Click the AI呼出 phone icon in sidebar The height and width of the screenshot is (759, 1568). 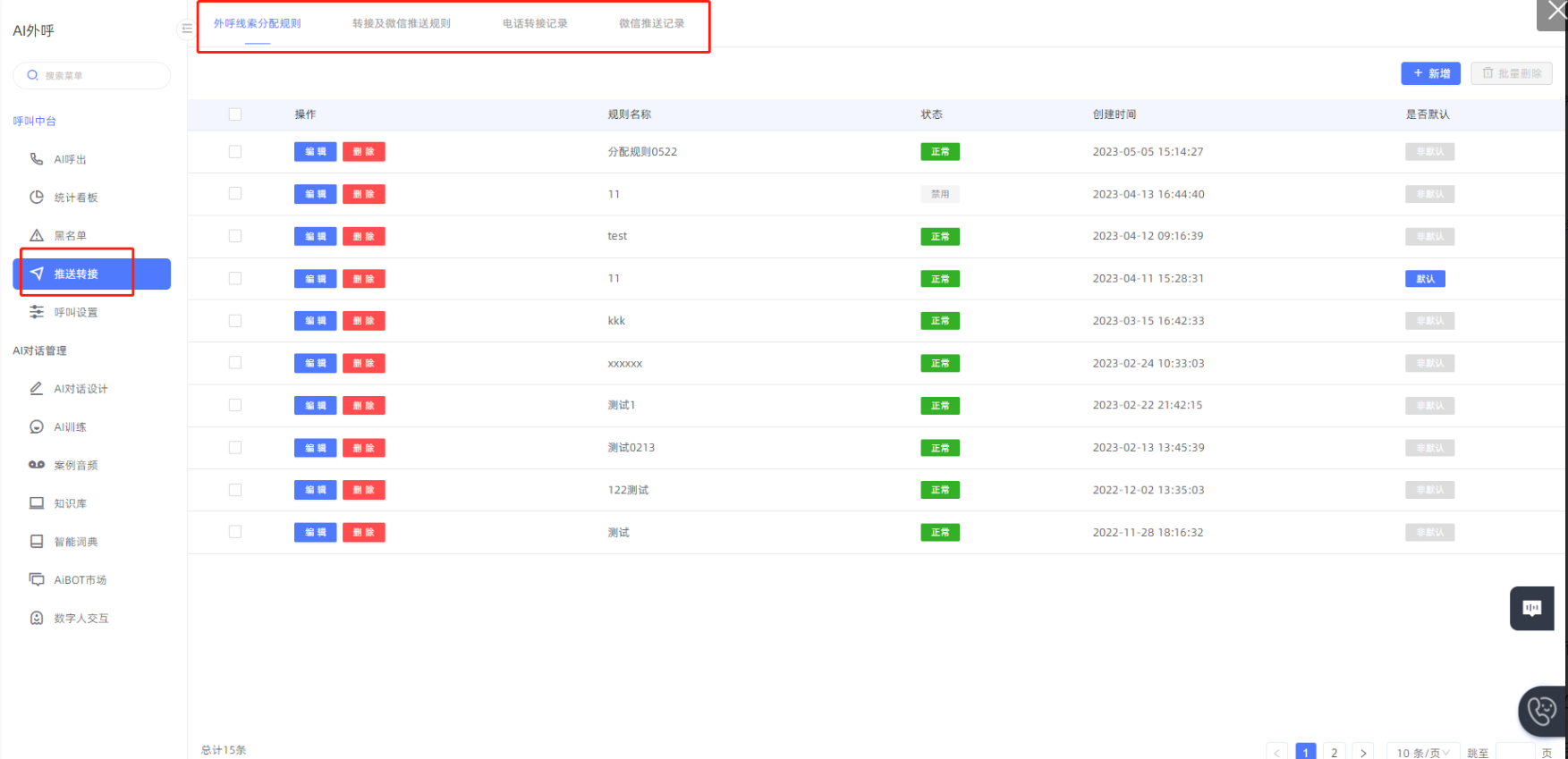37,159
